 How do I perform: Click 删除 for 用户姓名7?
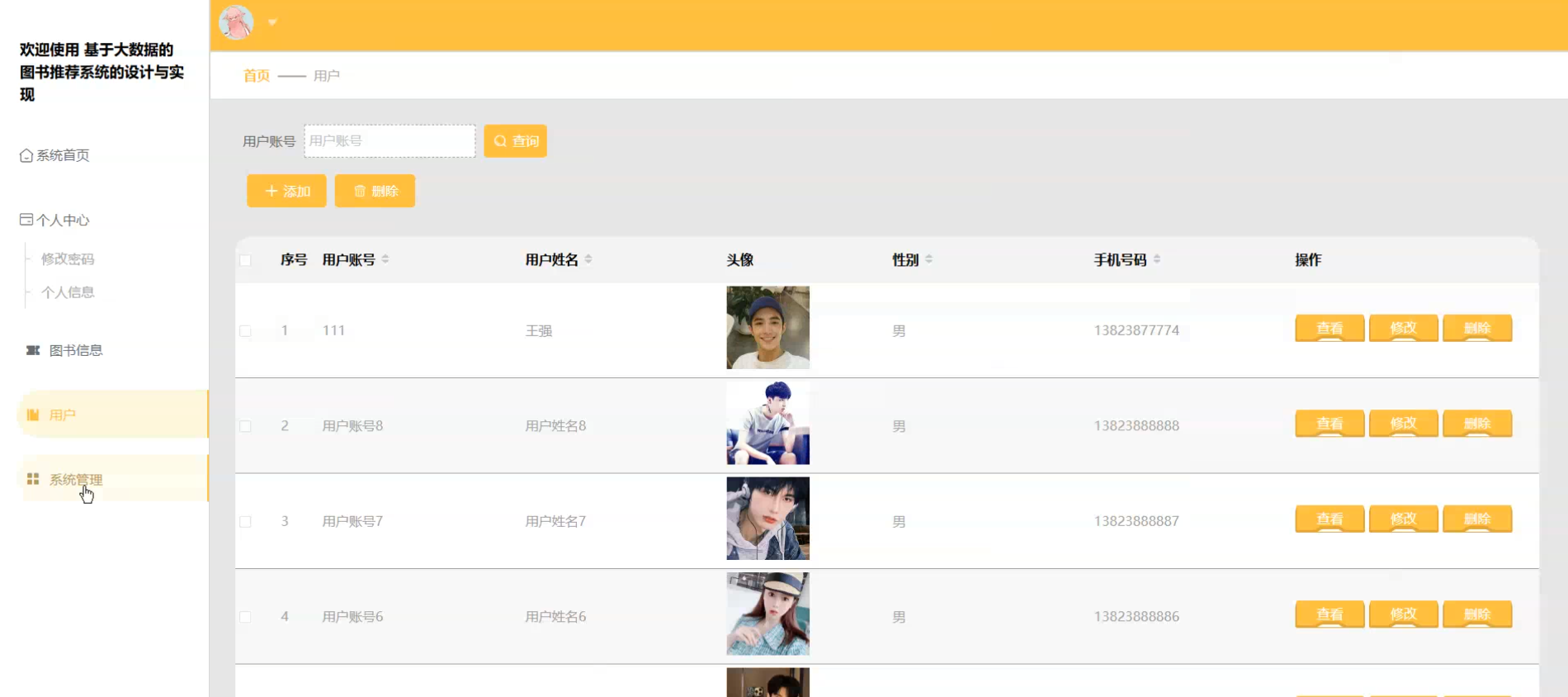click(1477, 519)
